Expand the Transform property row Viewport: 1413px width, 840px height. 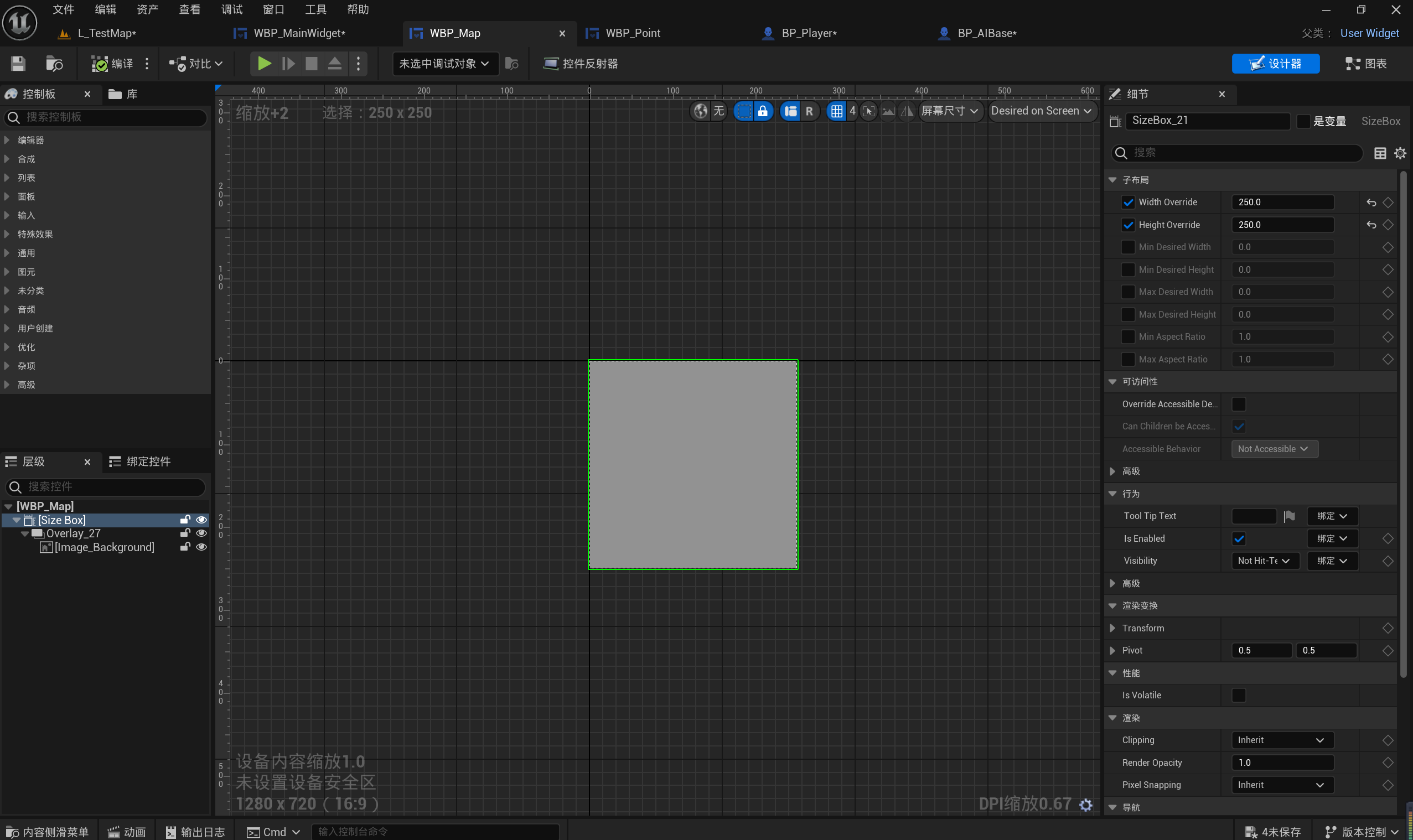point(1112,628)
